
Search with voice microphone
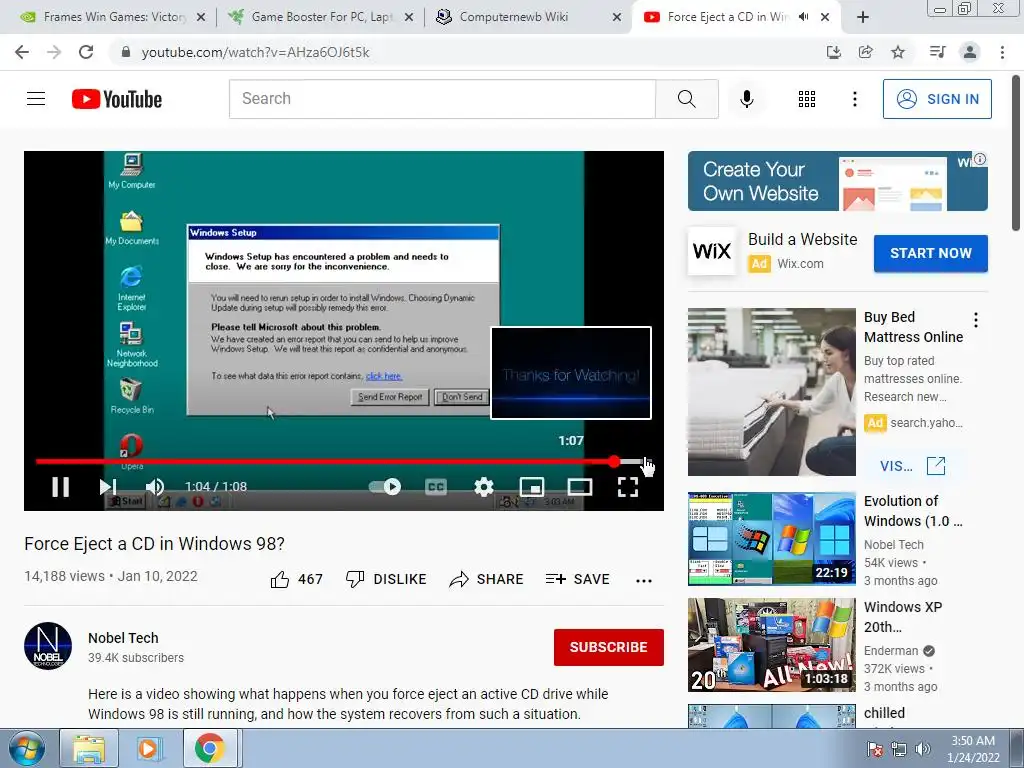pos(747,99)
